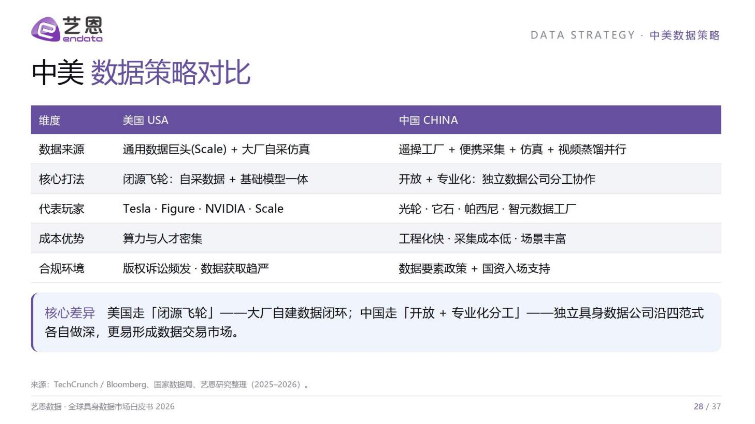The width and height of the screenshot is (755, 424).
Task: Click the '维度' column header
Action: (50, 120)
